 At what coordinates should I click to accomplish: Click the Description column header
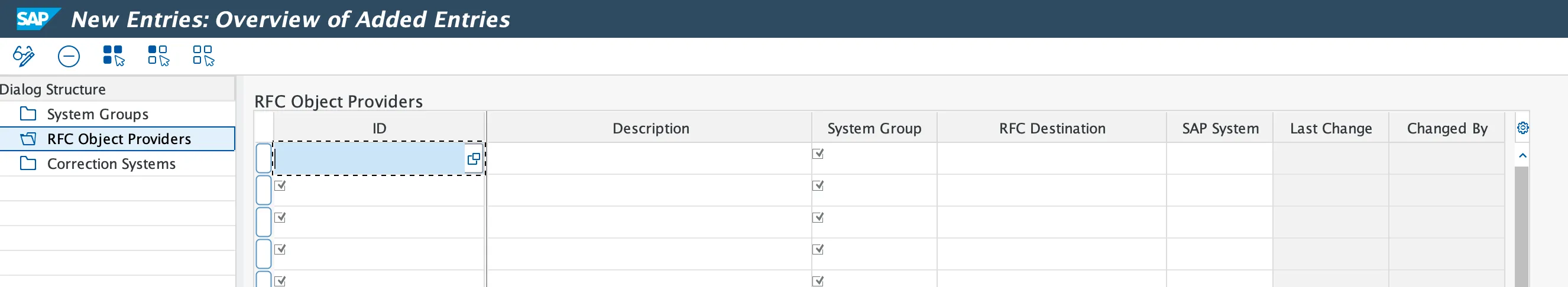click(x=650, y=129)
